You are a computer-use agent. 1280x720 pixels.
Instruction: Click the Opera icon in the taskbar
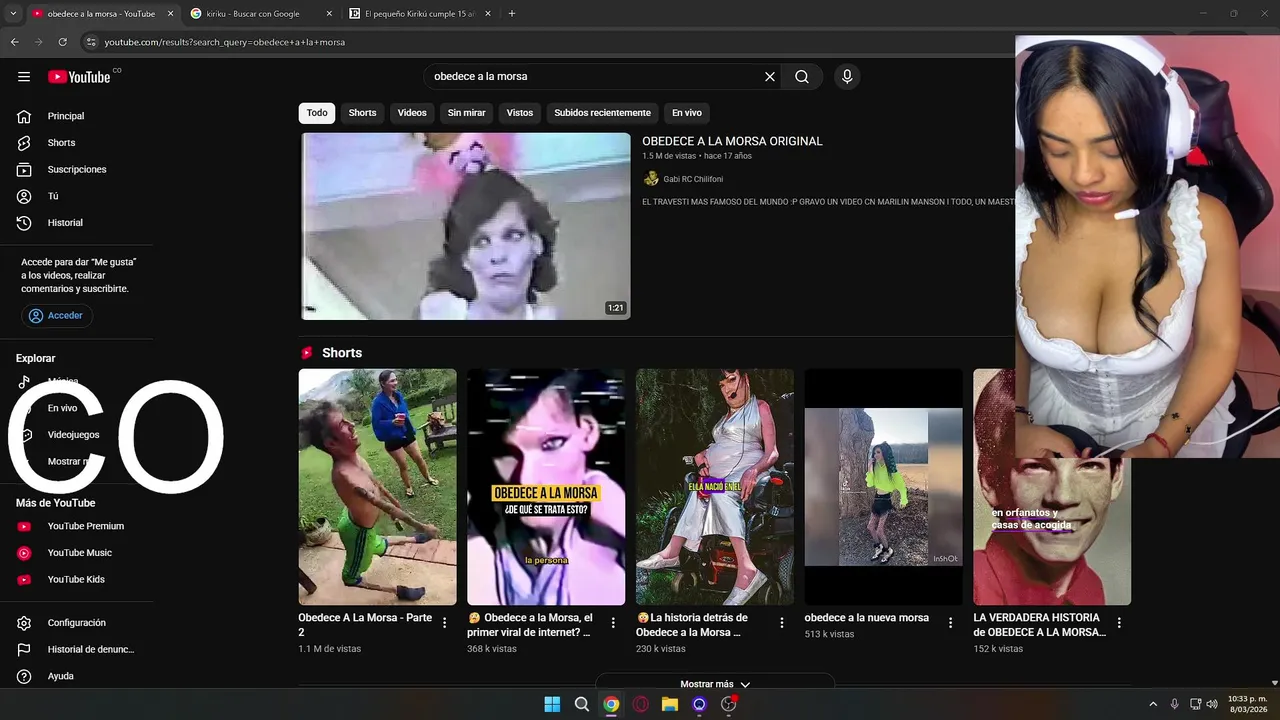point(640,704)
